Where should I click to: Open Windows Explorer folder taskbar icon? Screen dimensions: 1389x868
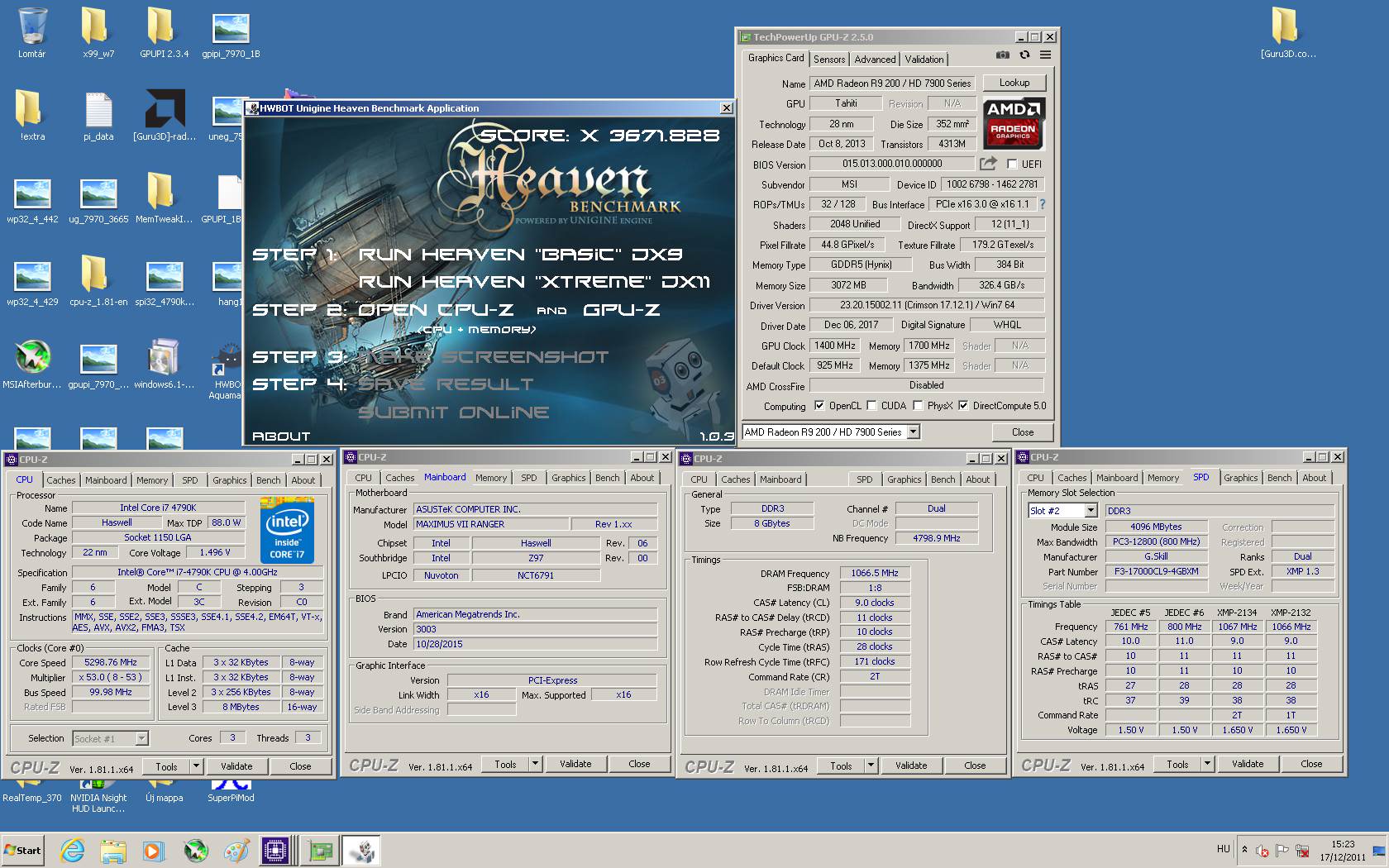click(113, 850)
